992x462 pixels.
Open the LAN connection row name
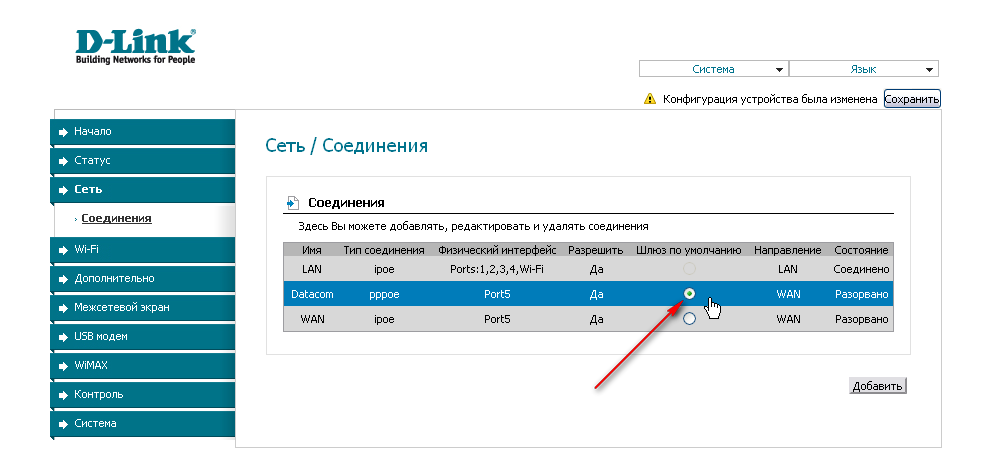click(x=312, y=269)
